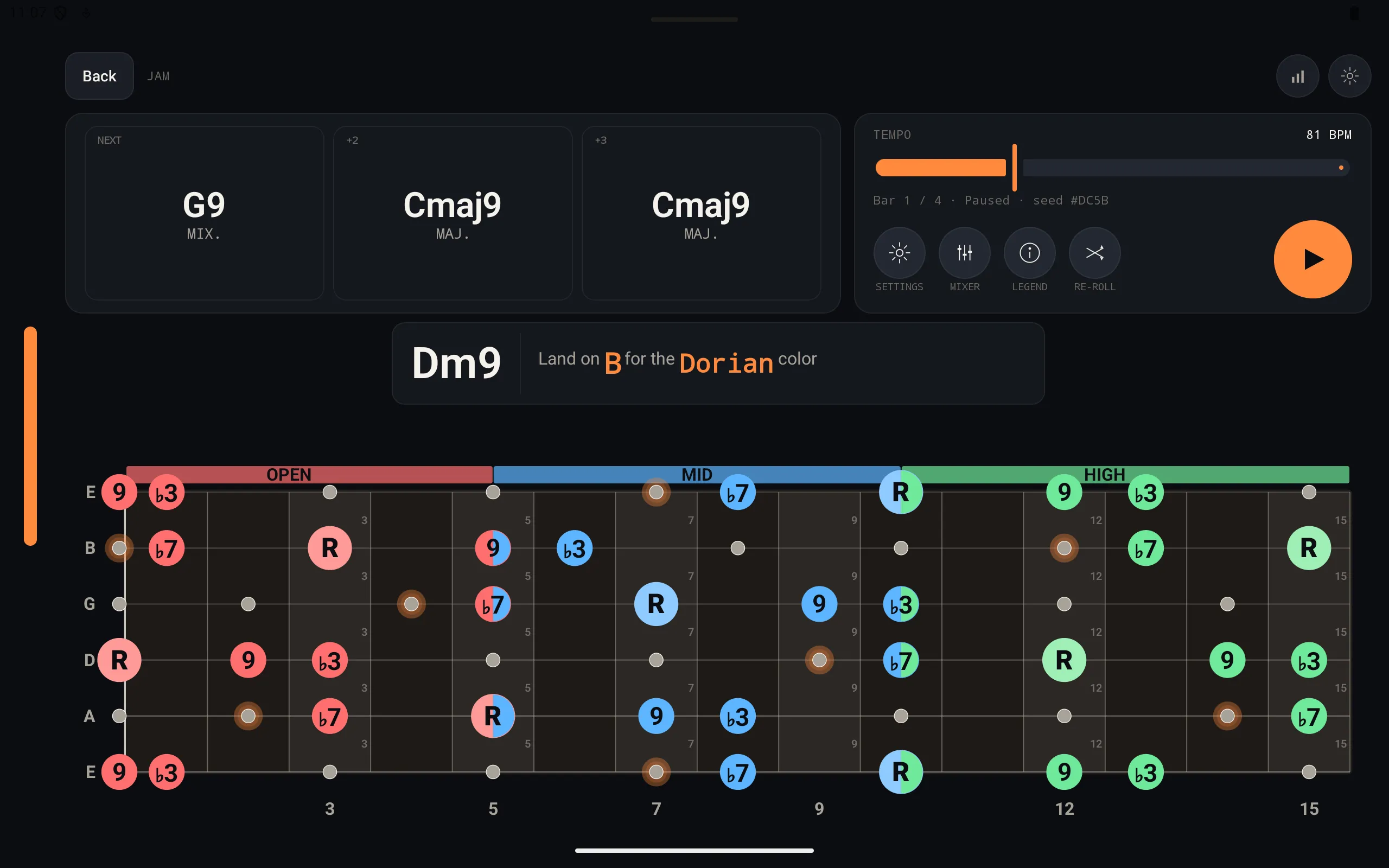The image size is (1389, 868).
Task: Tap blue b3 on B string fret 6
Action: (x=575, y=548)
